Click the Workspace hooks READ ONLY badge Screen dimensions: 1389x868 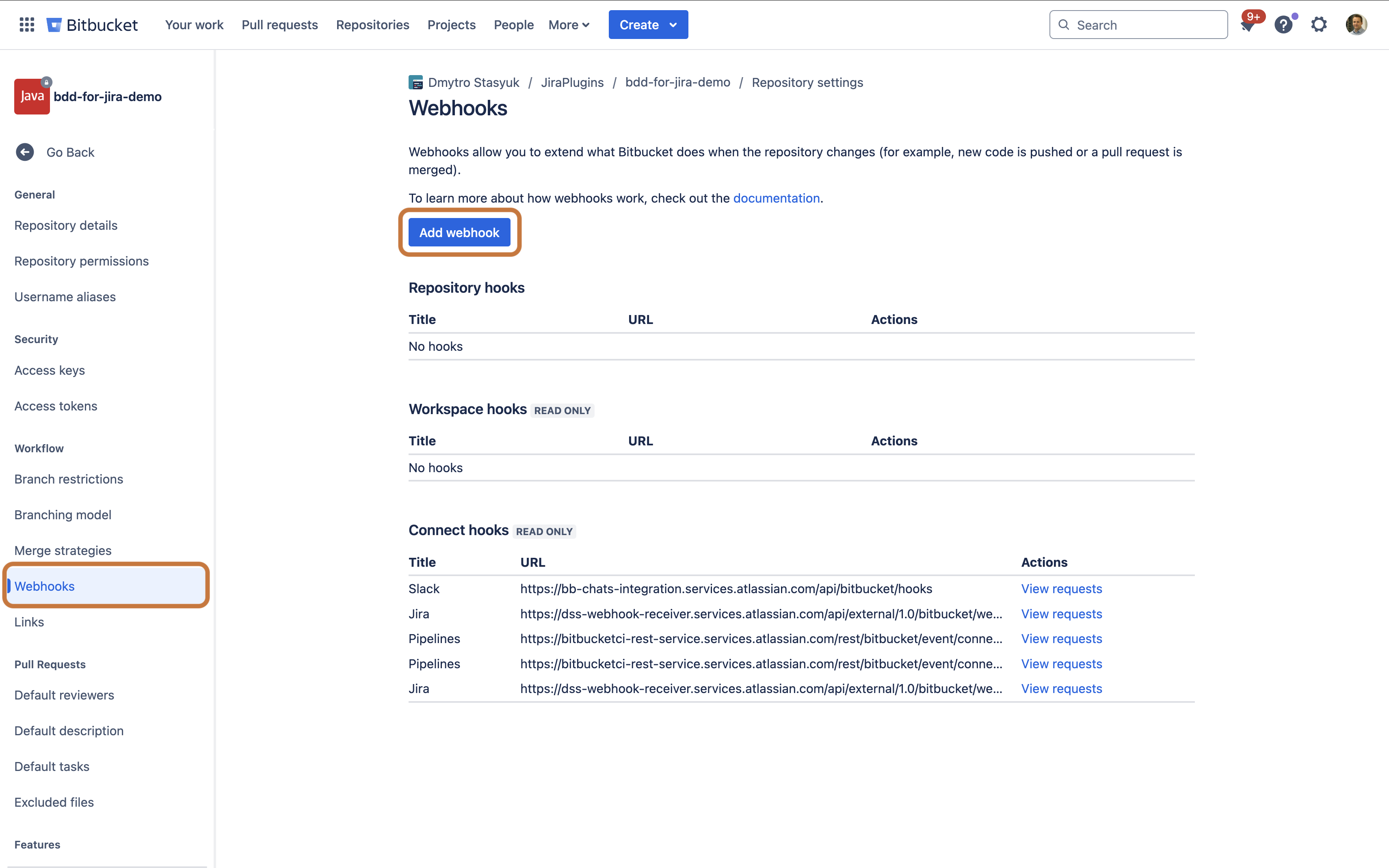[x=562, y=410]
